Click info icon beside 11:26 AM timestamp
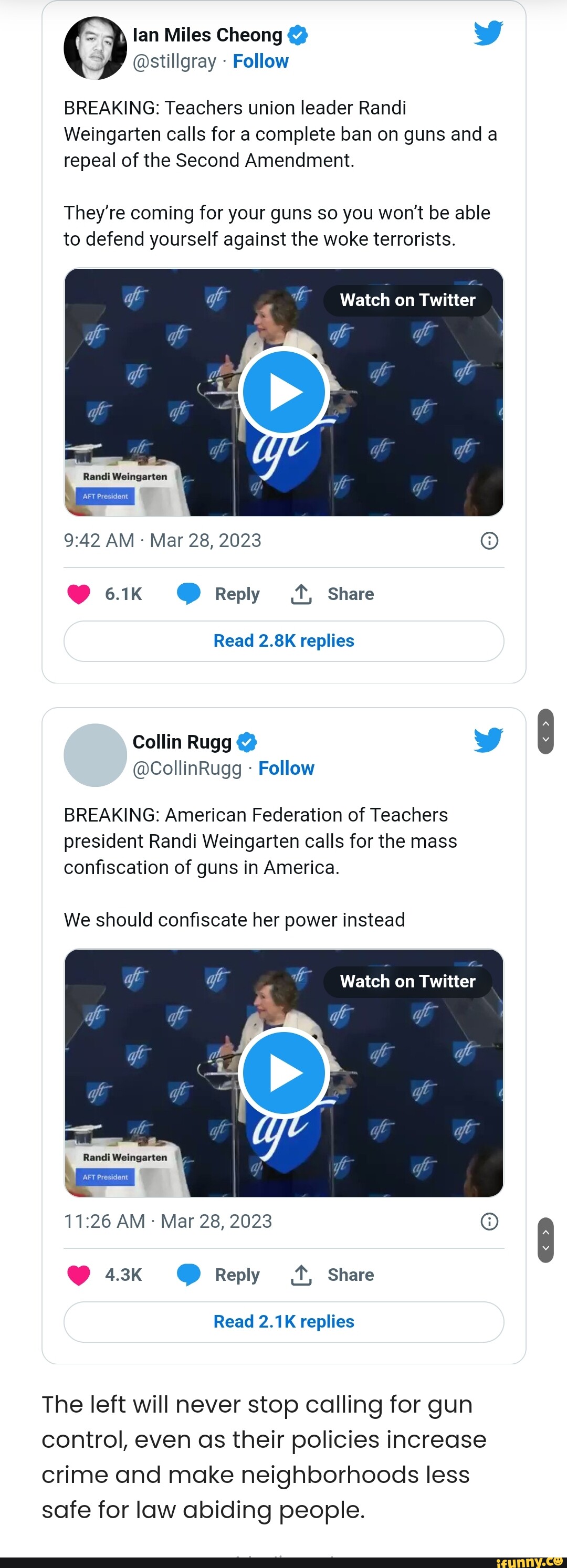 click(x=489, y=1221)
